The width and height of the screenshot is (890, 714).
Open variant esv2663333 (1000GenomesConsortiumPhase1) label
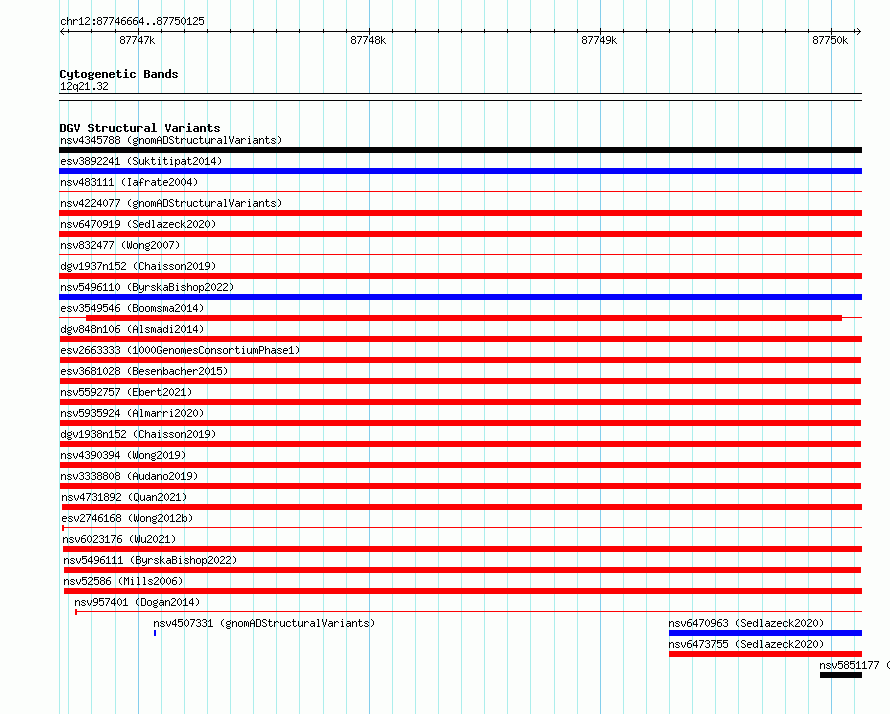tap(180, 350)
